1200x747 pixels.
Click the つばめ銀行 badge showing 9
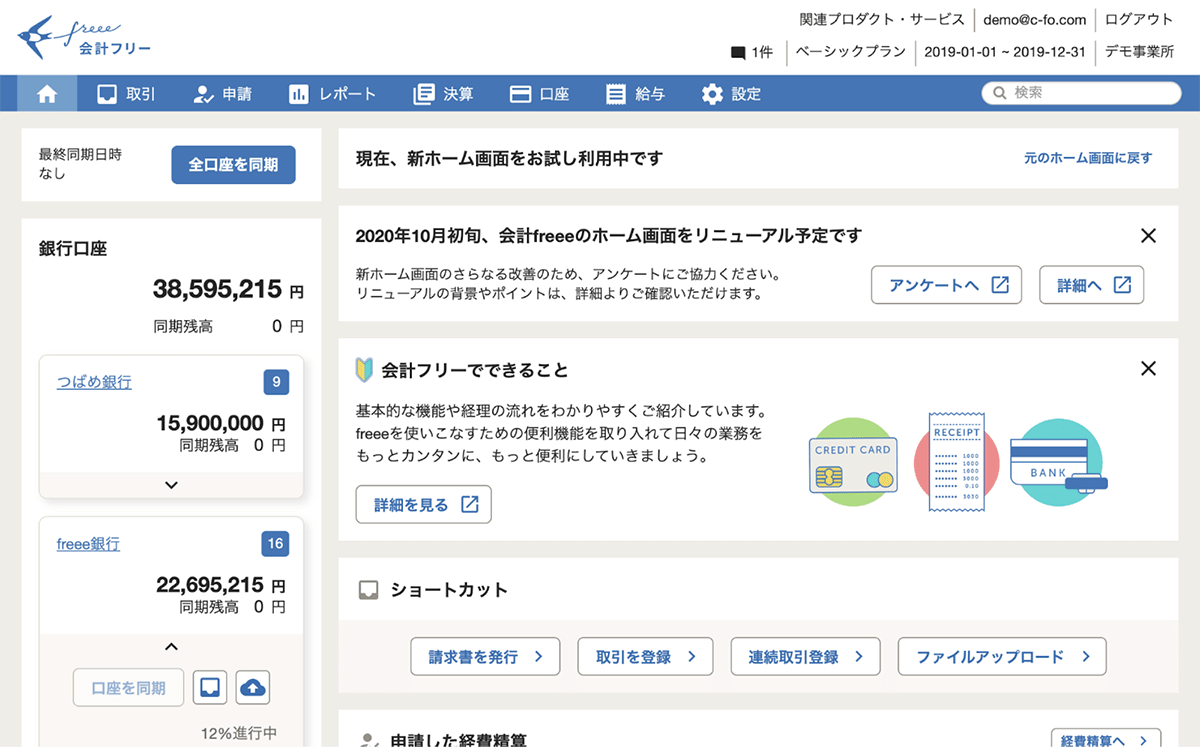click(x=276, y=382)
